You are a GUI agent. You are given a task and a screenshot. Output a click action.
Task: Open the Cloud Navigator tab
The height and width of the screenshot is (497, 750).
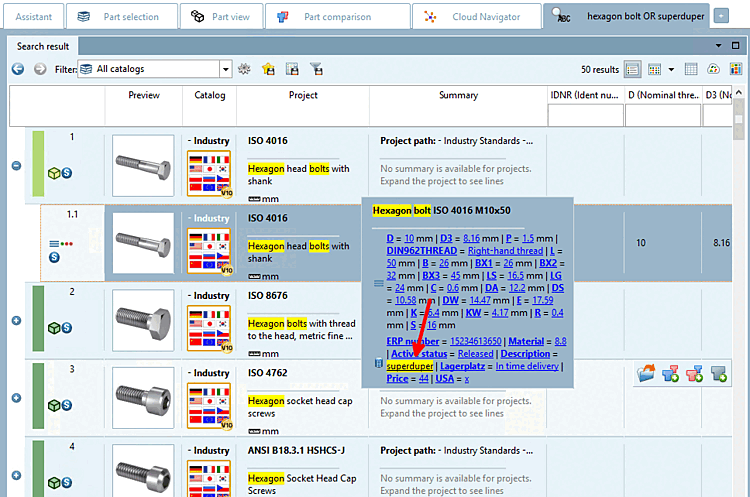(x=477, y=17)
